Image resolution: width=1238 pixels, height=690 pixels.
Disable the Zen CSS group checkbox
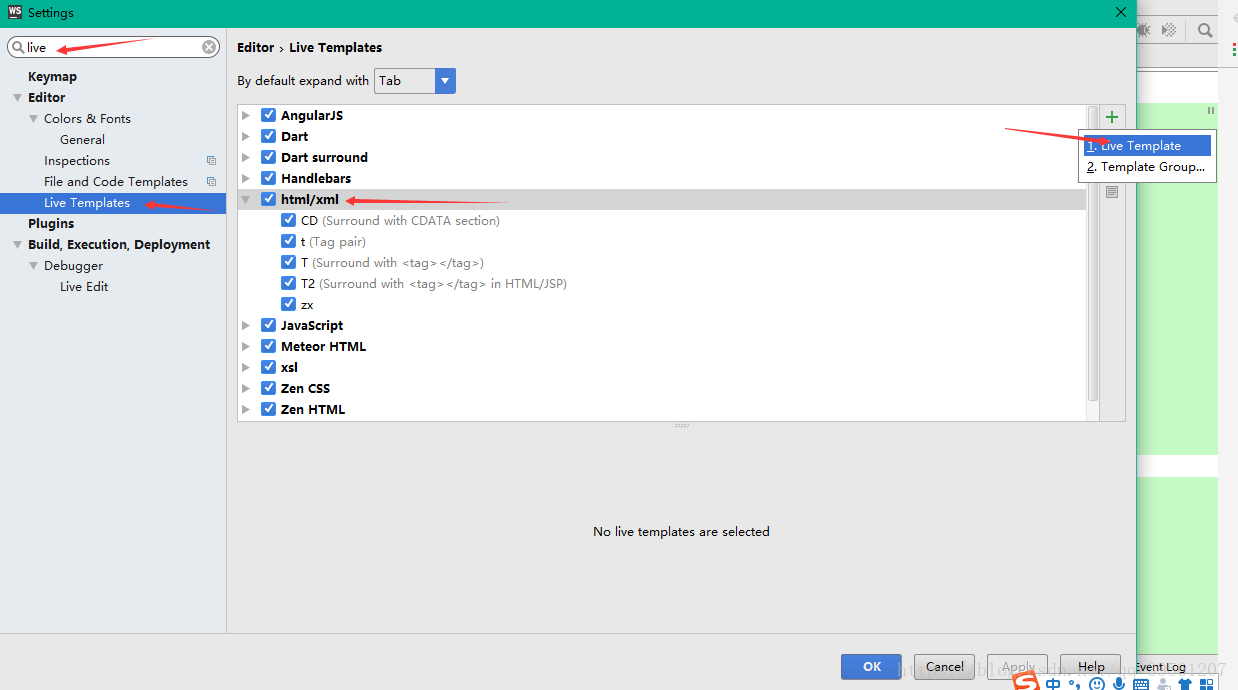pyautogui.click(x=268, y=388)
